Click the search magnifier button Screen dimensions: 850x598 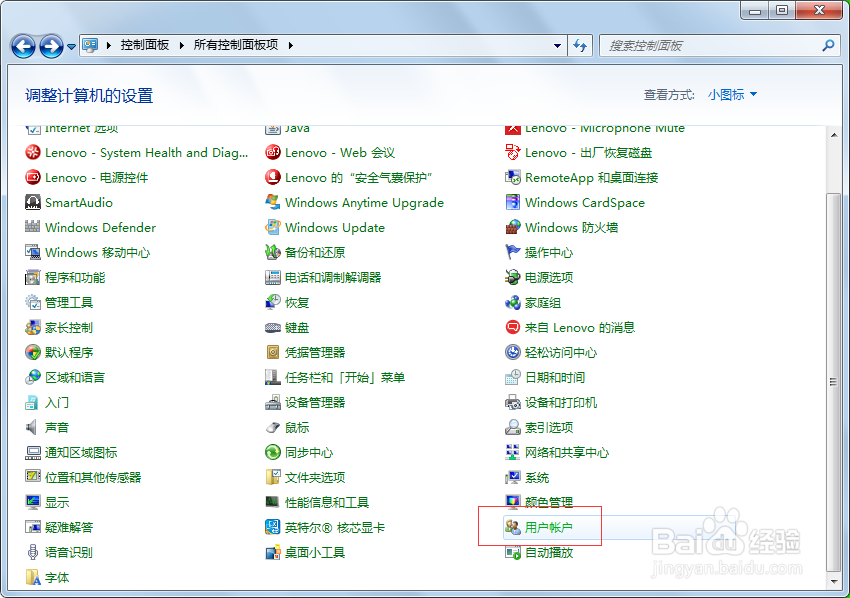(x=828, y=46)
